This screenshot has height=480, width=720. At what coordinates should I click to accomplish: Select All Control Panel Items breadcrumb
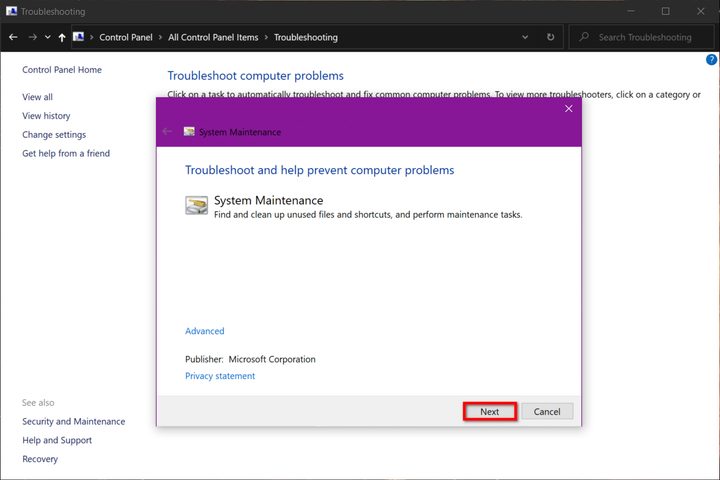point(213,37)
